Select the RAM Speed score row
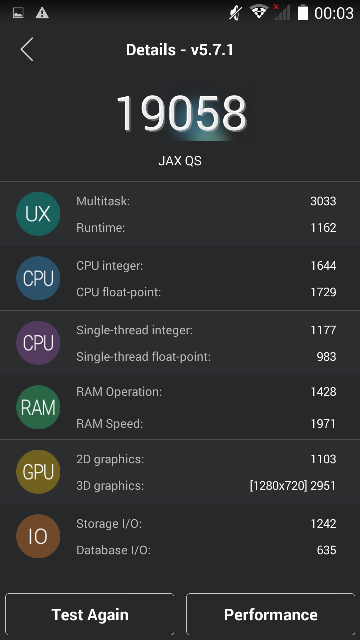This screenshot has width=360, height=640. point(206,424)
